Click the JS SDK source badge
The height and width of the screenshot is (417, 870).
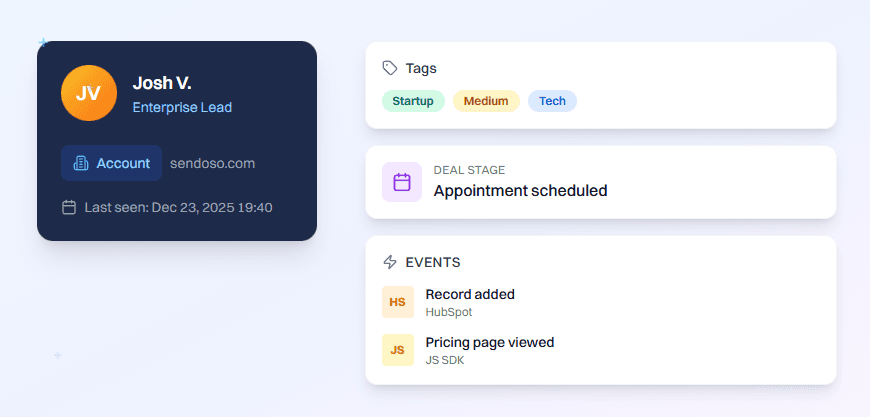pyautogui.click(x=397, y=350)
